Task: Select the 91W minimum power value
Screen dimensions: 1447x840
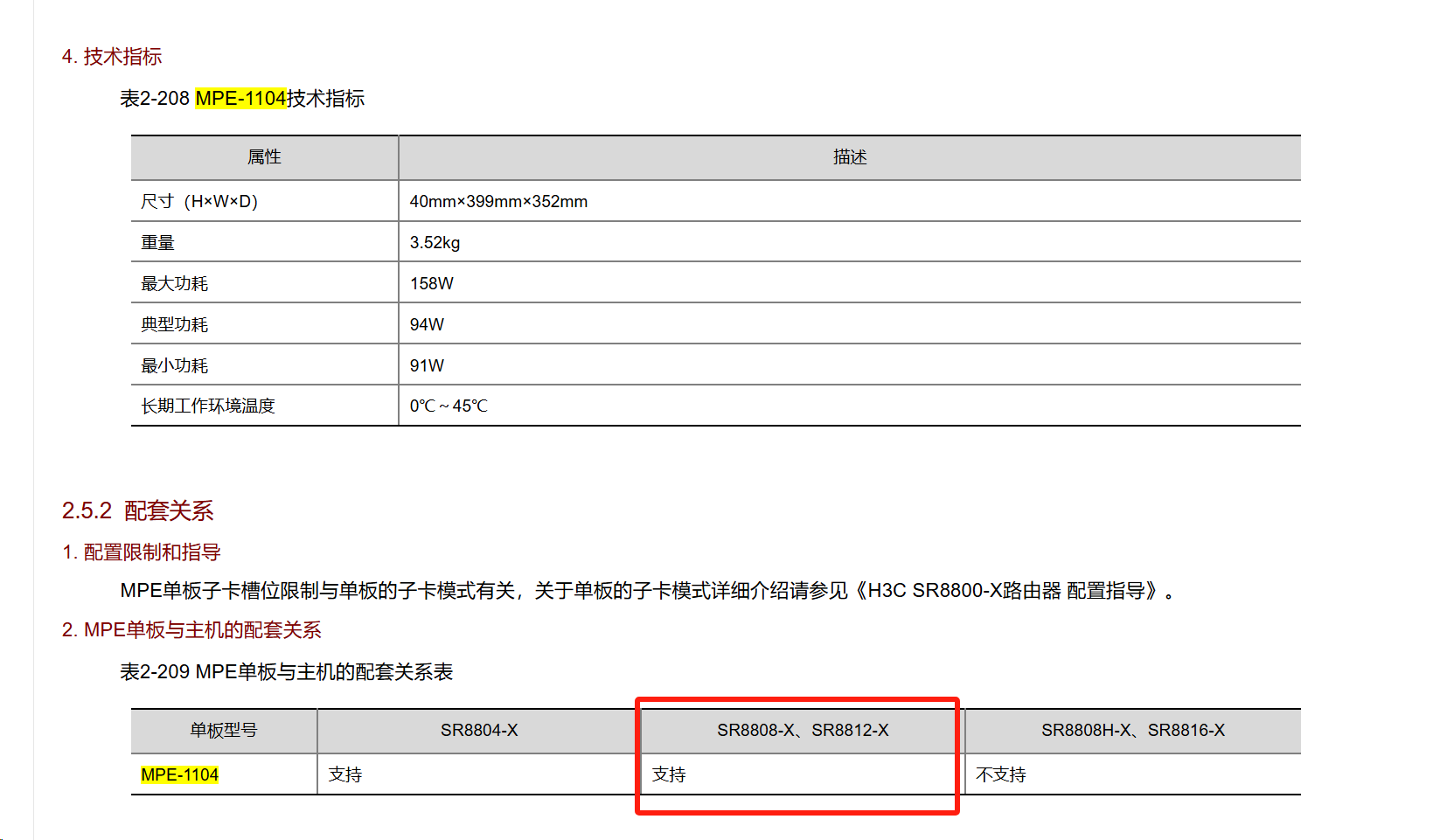Action: 427,366
